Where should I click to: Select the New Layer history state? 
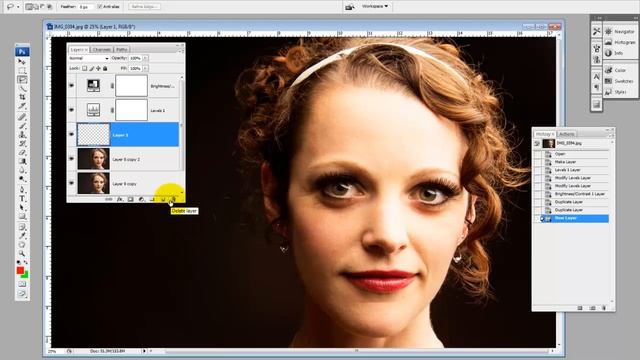click(x=576, y=218)
